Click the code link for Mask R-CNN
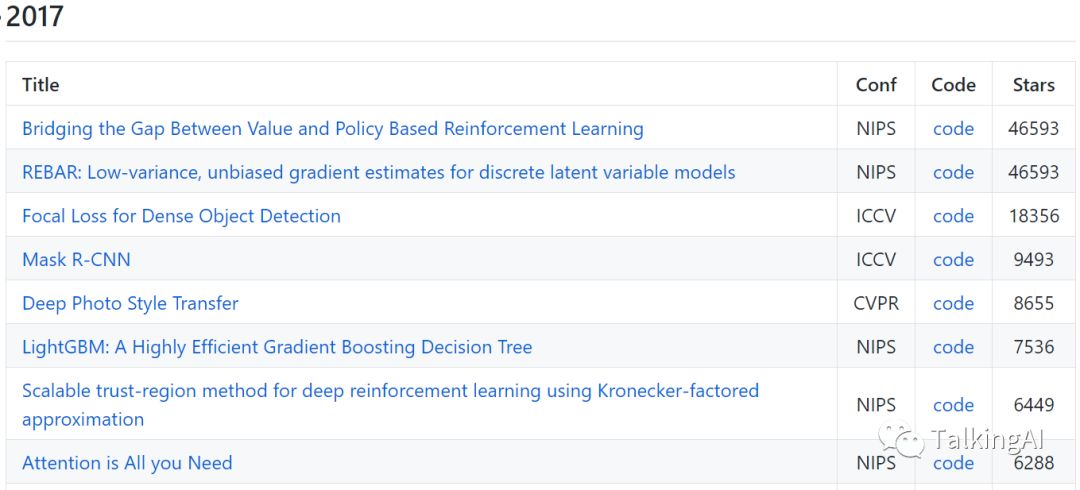The height and width of the screenshot is (490, 1080). 953,260
